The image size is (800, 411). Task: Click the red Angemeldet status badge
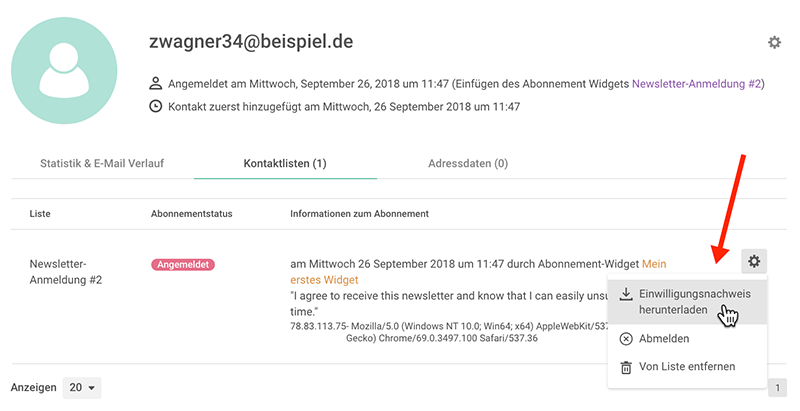click(183, 265)
